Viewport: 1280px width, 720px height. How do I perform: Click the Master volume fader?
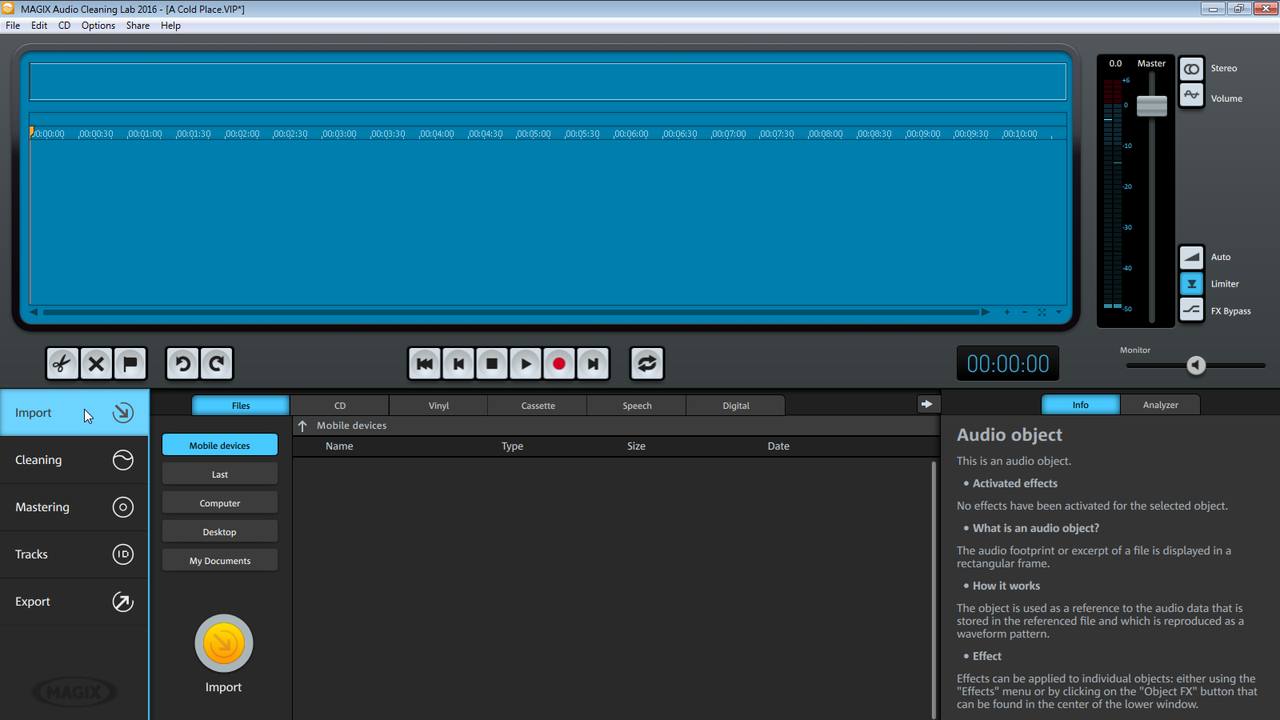pos(1152,105)
